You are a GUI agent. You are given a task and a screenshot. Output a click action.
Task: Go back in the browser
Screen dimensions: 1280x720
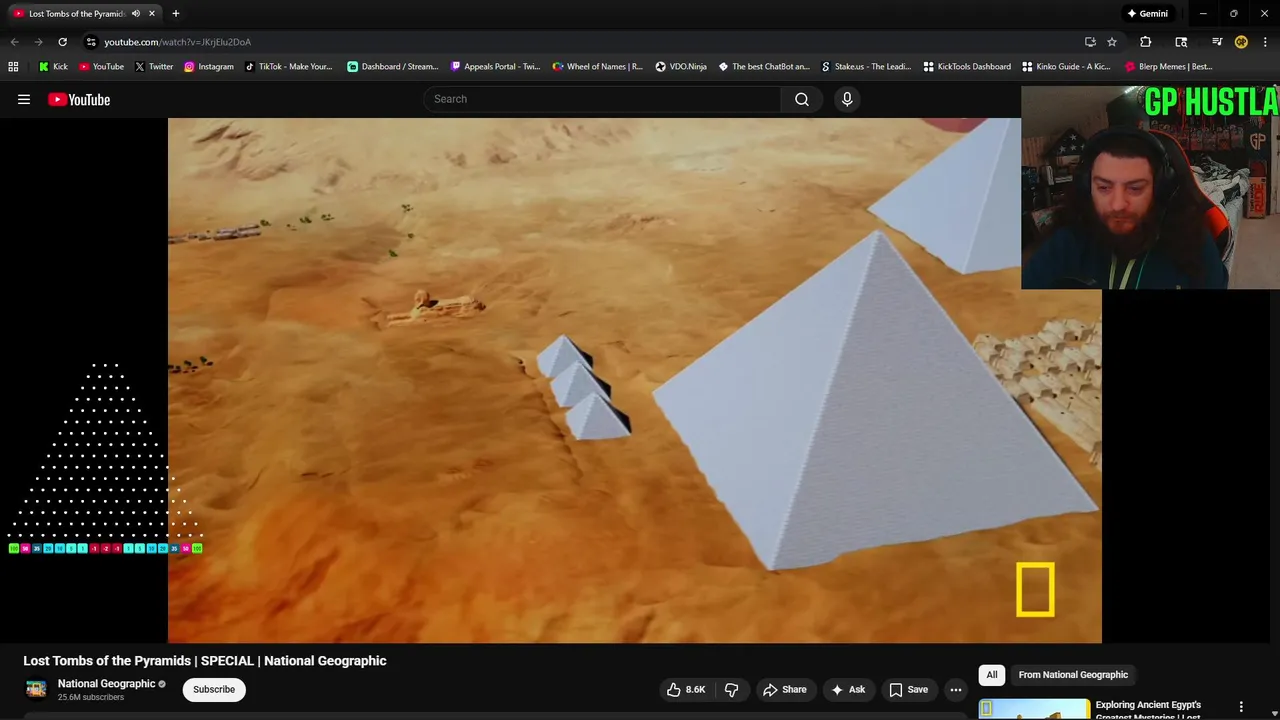[14, 42]
